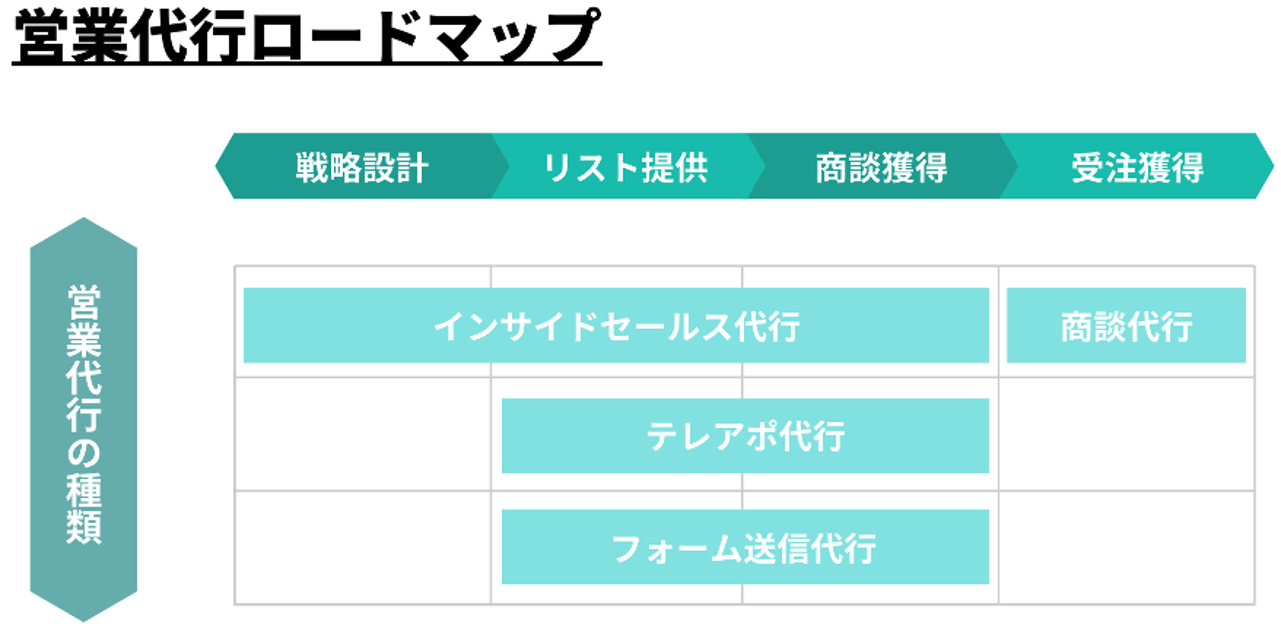Click the upper arrowhead of vertical arrow
Screen dimensions: 1281x628
(x=83, y=234)
